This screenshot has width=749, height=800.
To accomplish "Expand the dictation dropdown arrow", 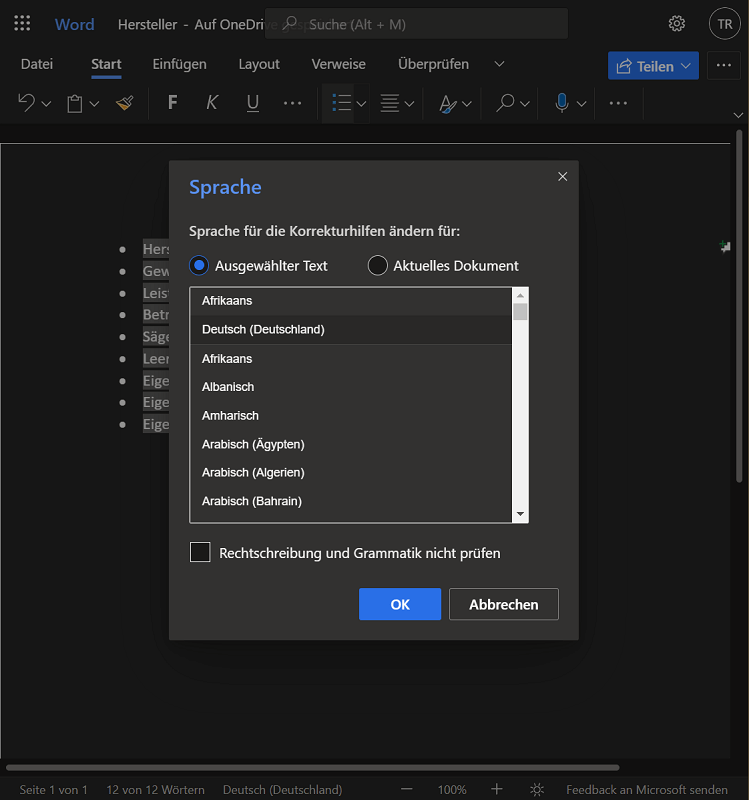I will (x=581, y=104).
